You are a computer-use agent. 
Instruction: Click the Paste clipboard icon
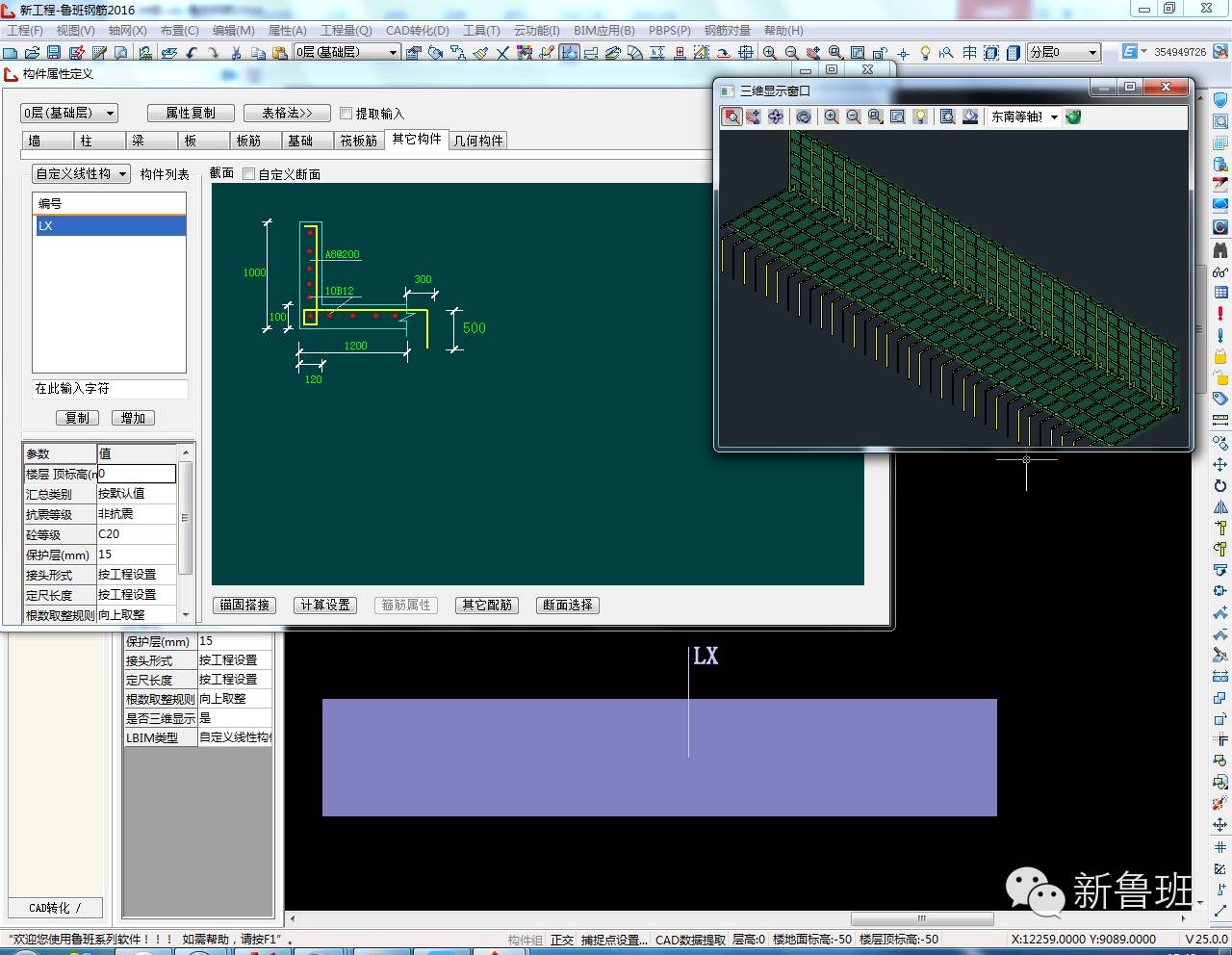(x=279, y=52)
